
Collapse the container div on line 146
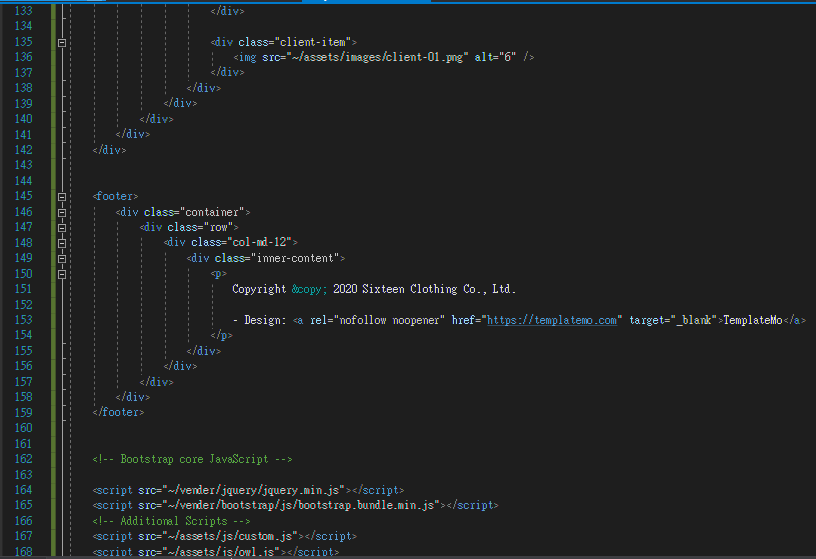62,212
